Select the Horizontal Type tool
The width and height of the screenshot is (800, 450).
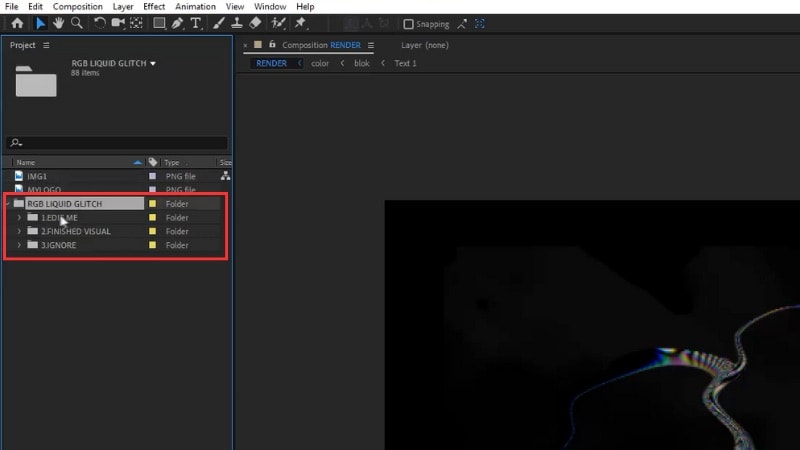(195, 23)
